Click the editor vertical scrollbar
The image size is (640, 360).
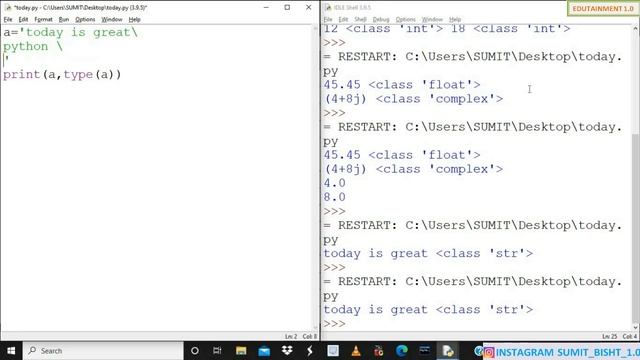316,178
